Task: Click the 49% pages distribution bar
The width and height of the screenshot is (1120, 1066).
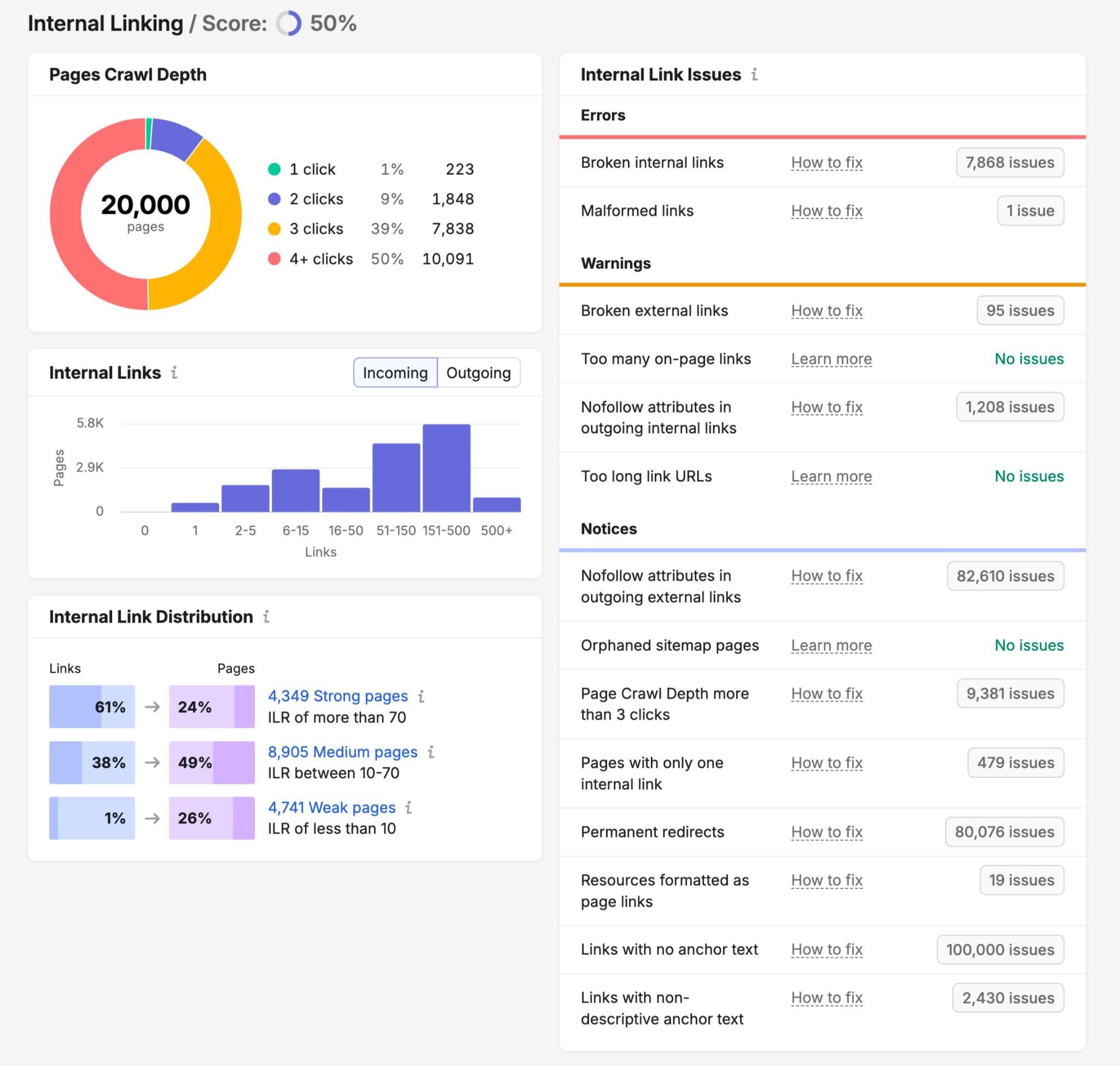Action: pos(212,762)
